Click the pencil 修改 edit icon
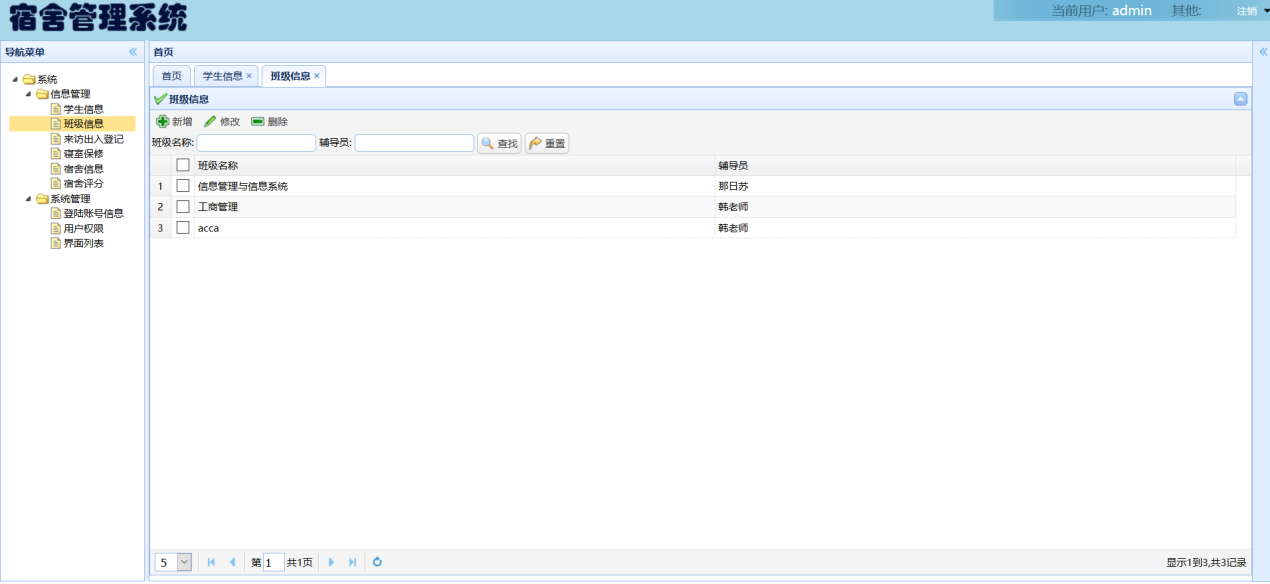Image resolution: width=1270 pixels, height=584 pixels. coord(210,121)
